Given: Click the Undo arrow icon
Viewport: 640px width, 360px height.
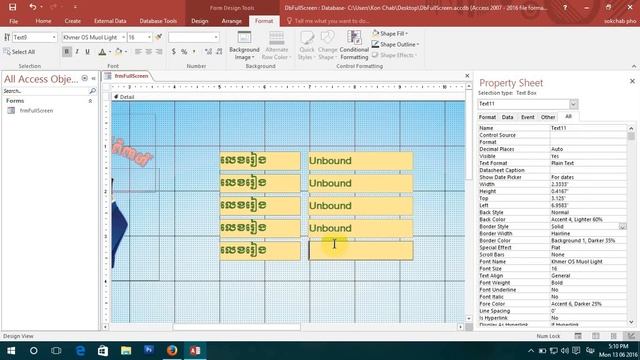Looking at the screenshot, I should pyautogui.click(x=33, y=7).
